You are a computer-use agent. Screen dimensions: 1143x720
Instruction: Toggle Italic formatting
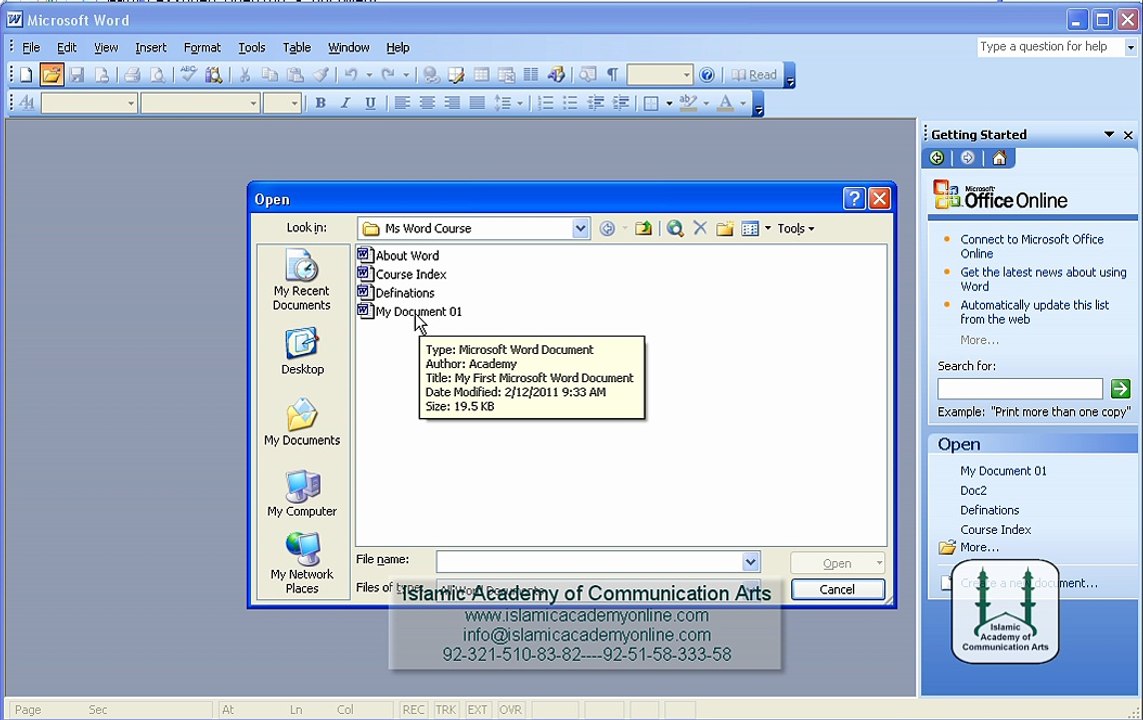pos(345,103)
